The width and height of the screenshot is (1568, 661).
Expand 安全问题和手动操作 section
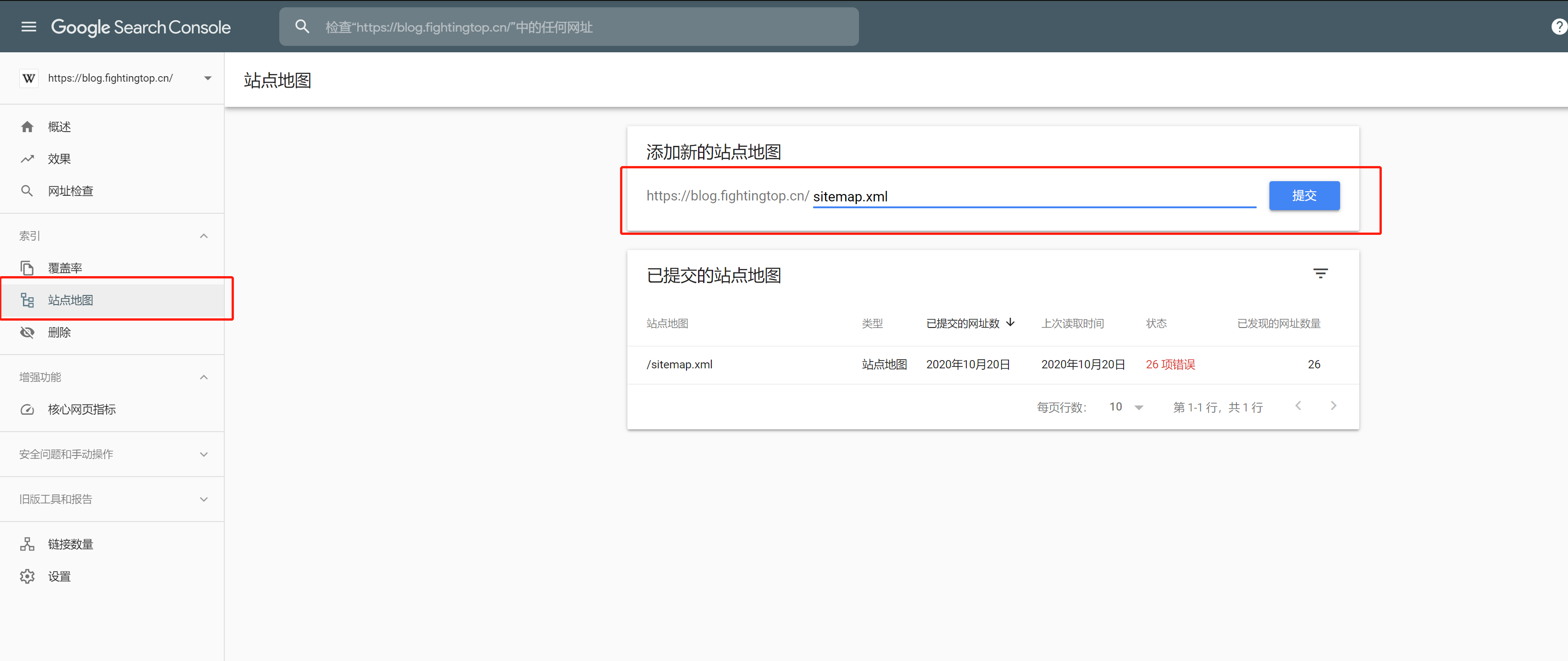pos(204,455)
